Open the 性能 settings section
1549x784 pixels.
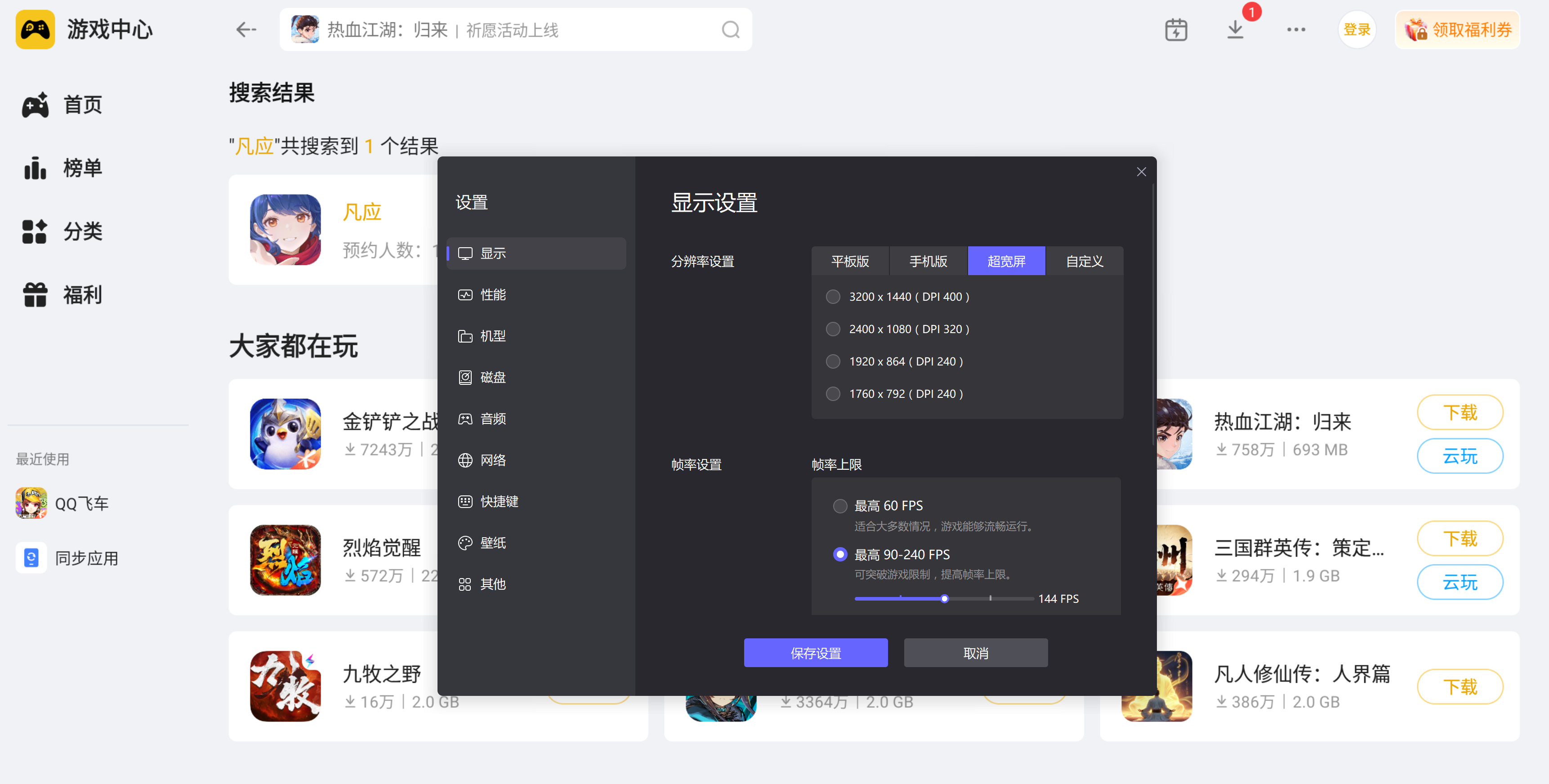click(x=492, y=294)
